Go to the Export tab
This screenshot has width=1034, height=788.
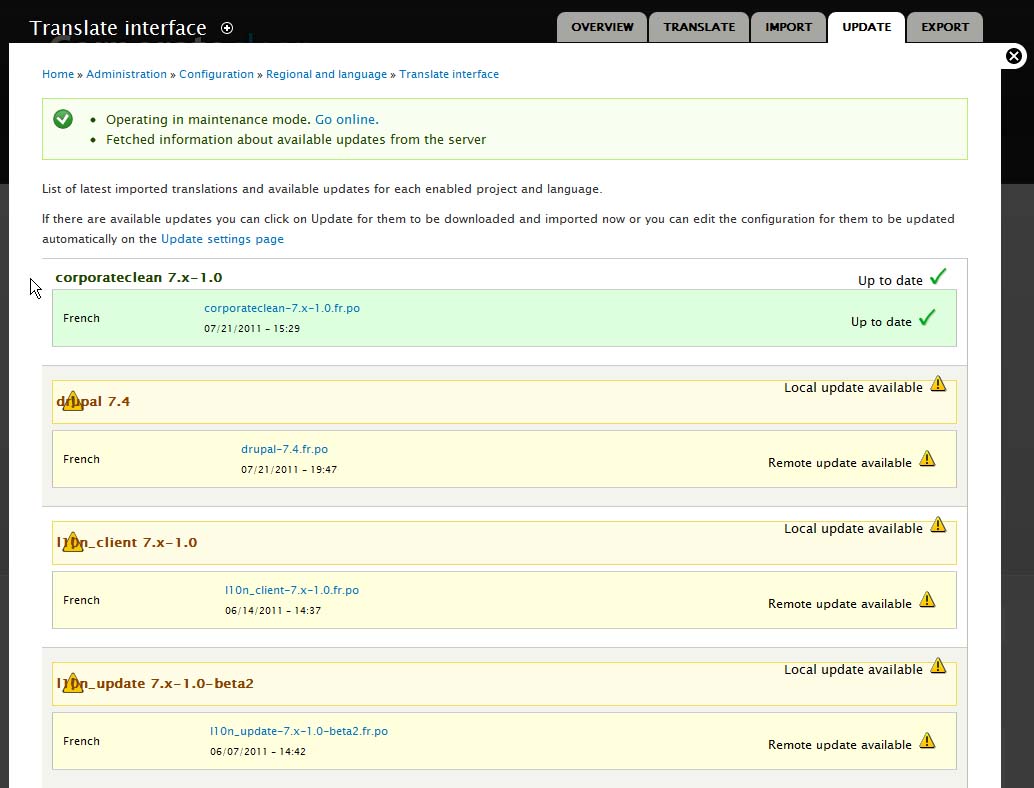tap(945, 27)
